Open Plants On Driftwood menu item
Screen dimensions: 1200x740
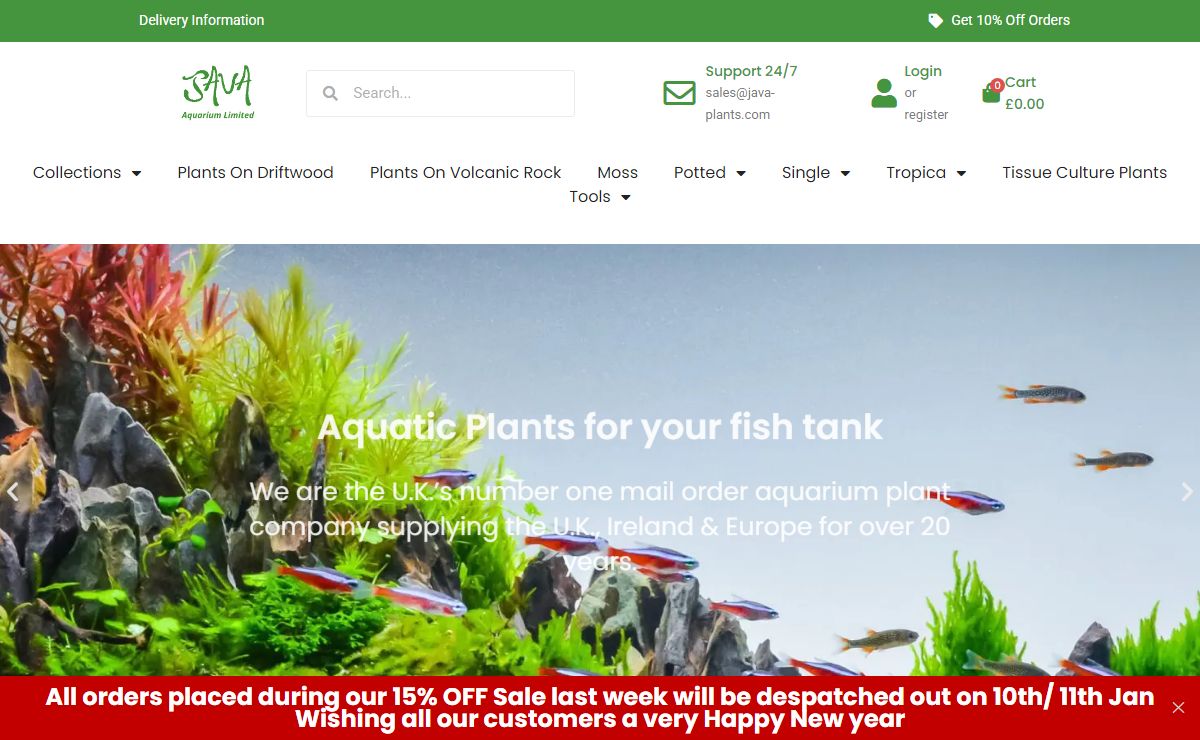coord(255,172)
